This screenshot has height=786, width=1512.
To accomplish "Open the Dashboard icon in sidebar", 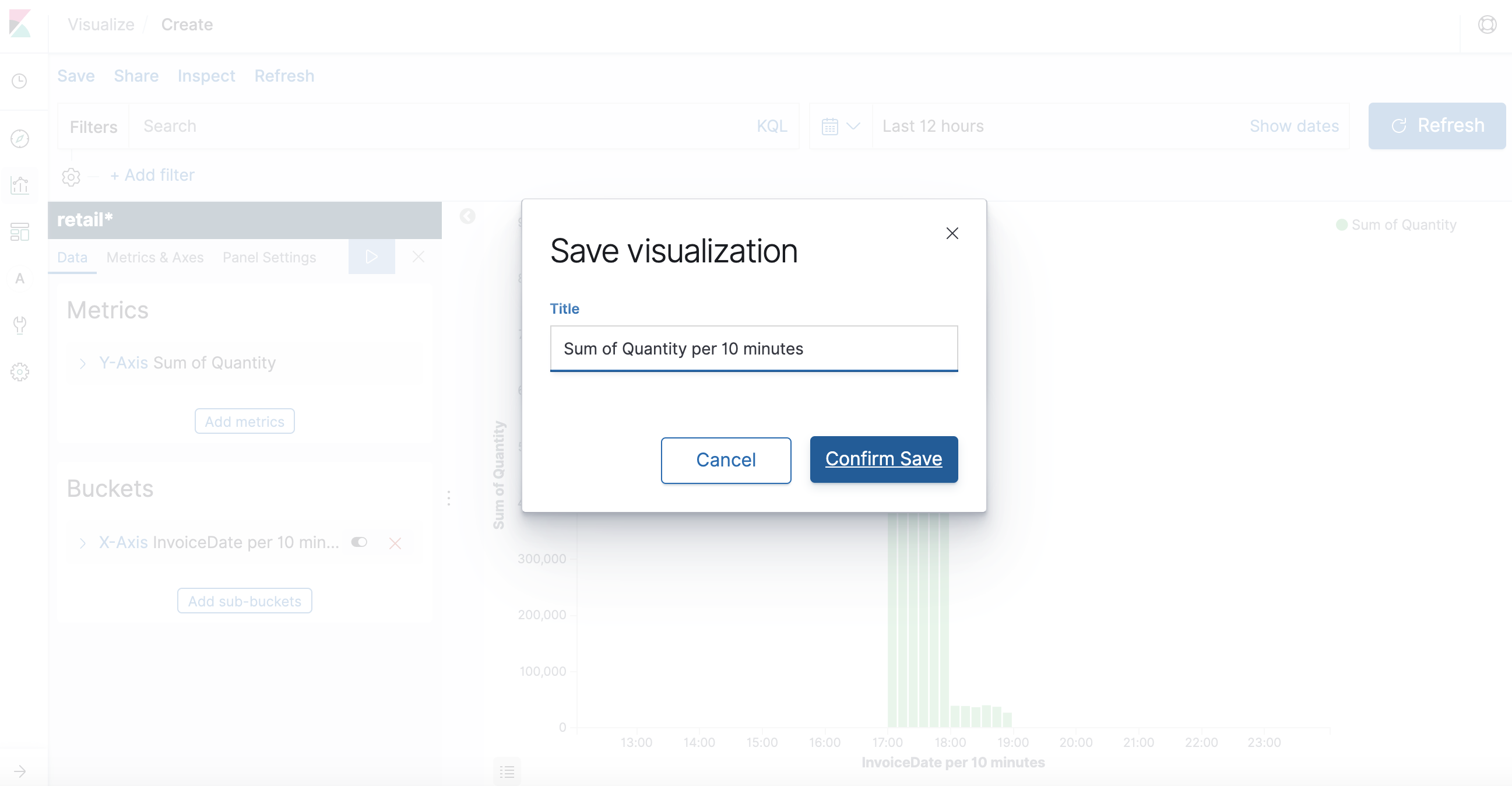I will coord(20,232).
